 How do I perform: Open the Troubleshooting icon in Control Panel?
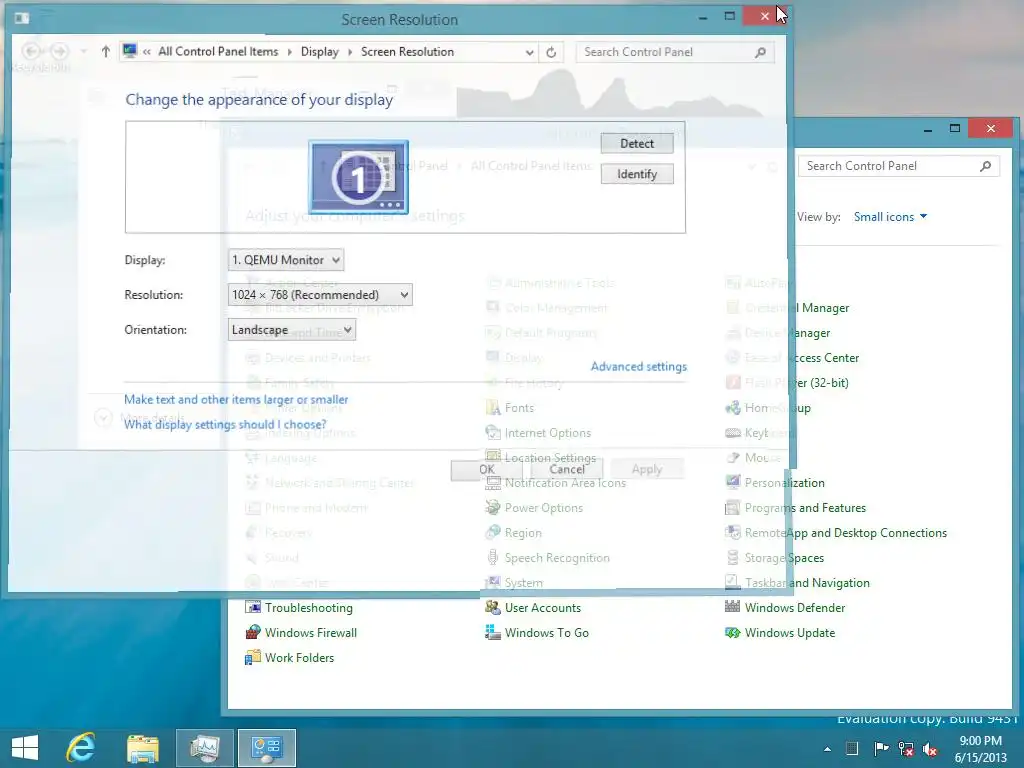point(253,607)
